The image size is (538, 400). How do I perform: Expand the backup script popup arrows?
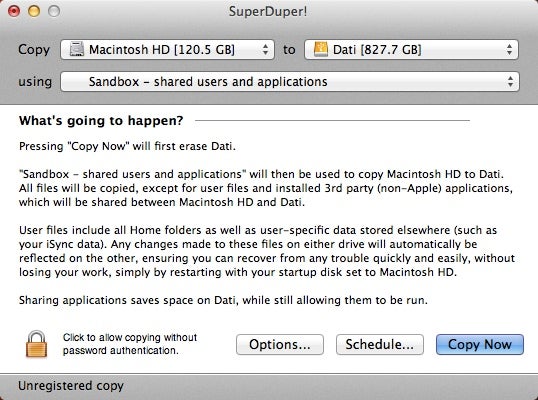click(510, 82)
